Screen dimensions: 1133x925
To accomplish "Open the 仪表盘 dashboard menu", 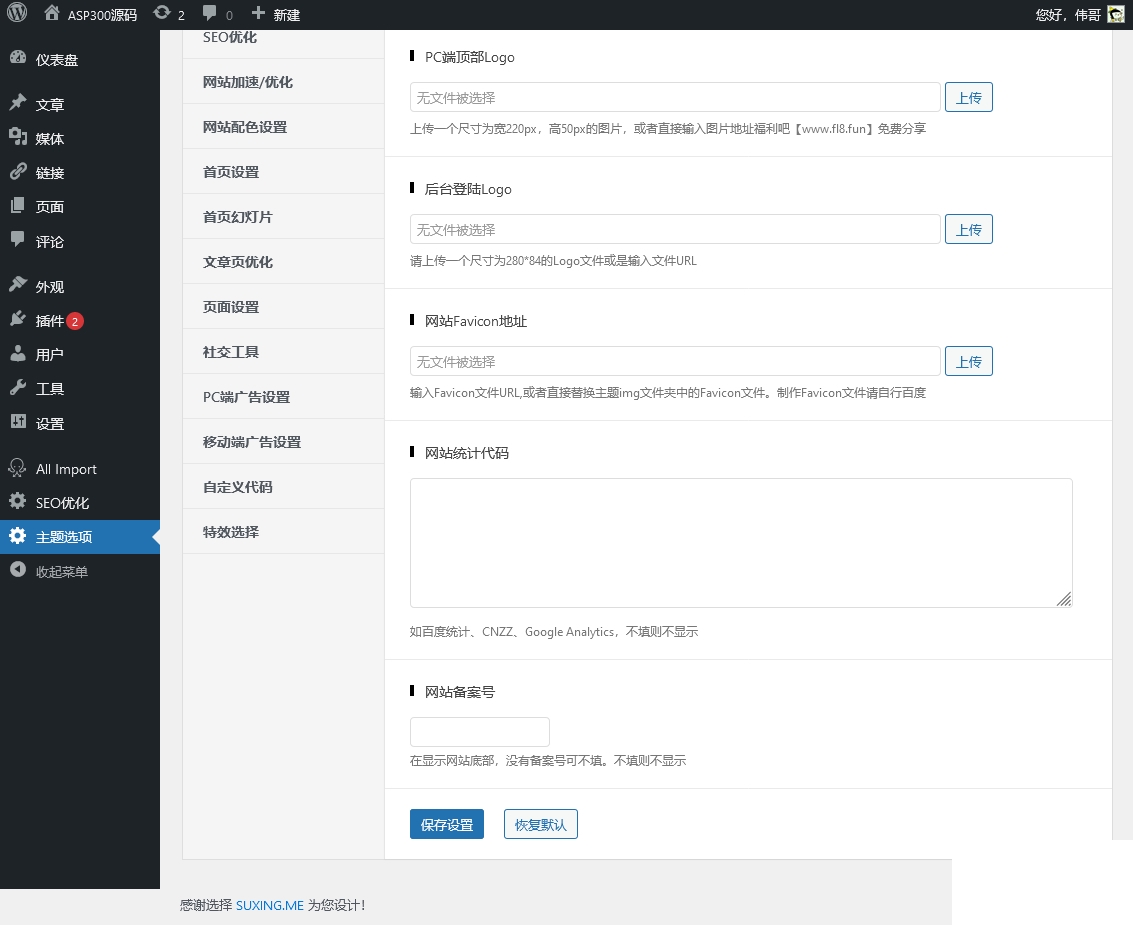I will (57, 59).
